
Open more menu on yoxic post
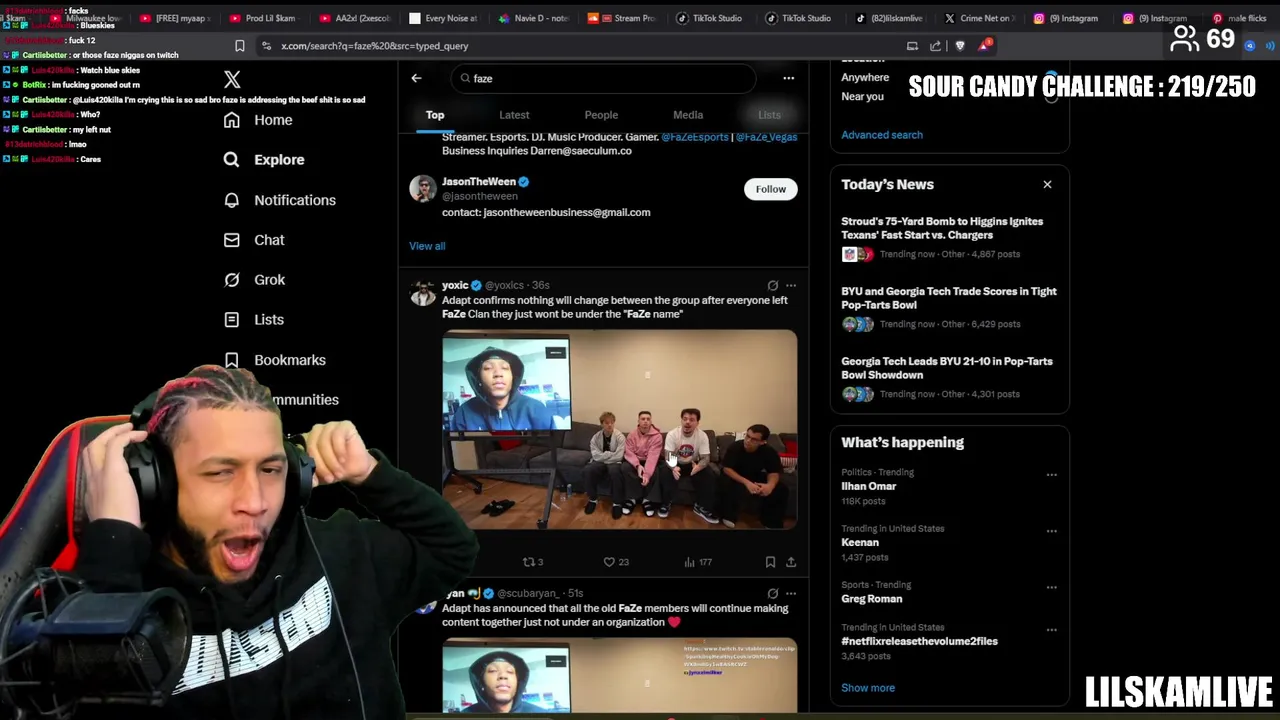(791, 285)
